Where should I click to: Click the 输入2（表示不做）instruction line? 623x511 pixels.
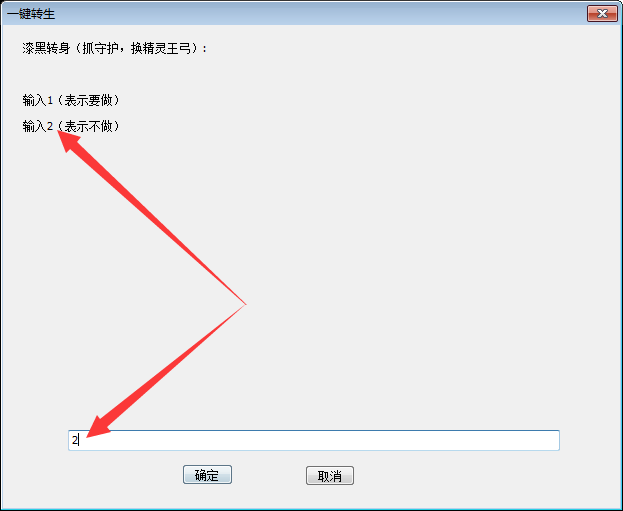71,126
